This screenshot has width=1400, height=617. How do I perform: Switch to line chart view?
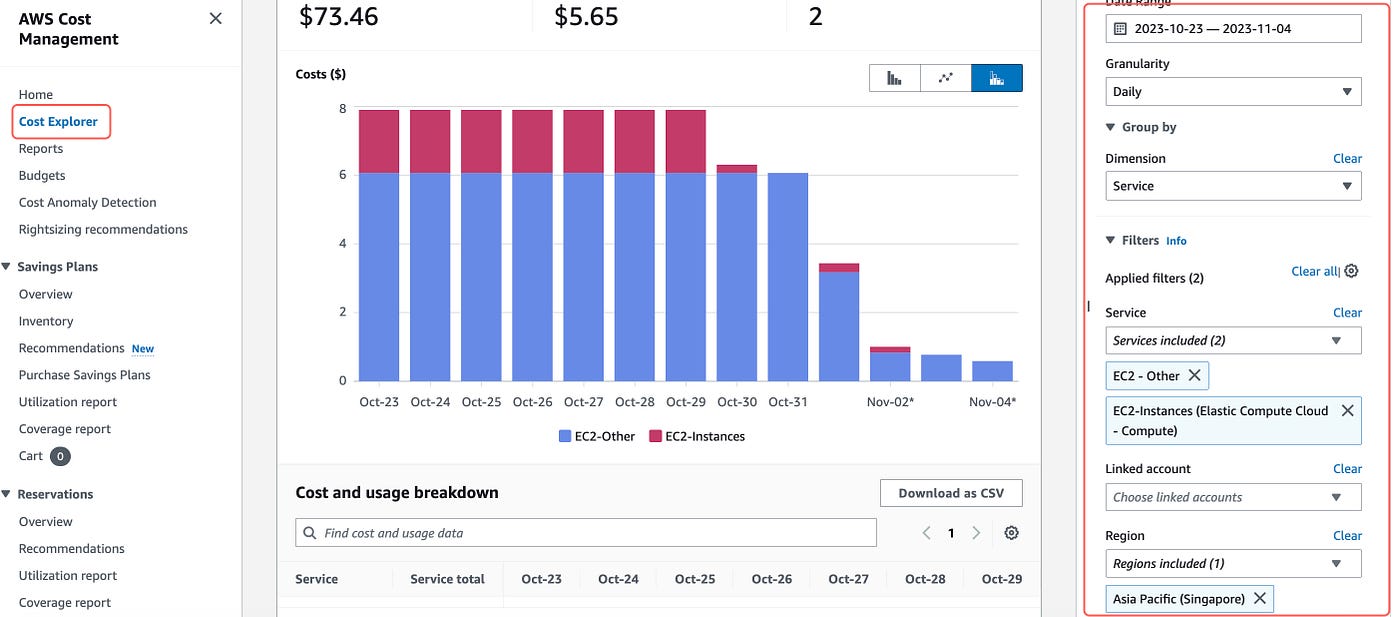pos(945,78)
